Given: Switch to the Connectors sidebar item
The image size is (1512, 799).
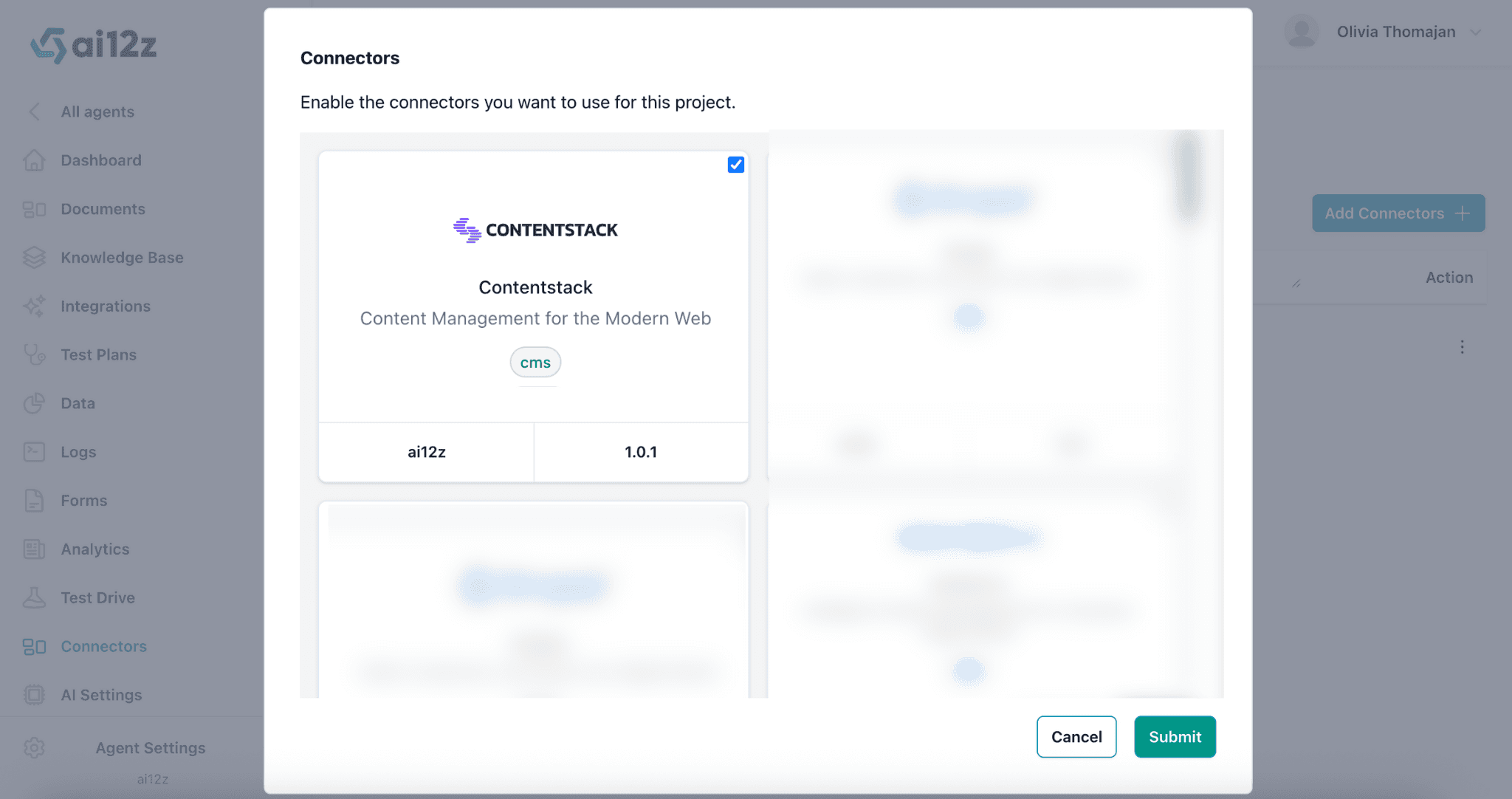Looking at the screenshot, I should 103,646.
